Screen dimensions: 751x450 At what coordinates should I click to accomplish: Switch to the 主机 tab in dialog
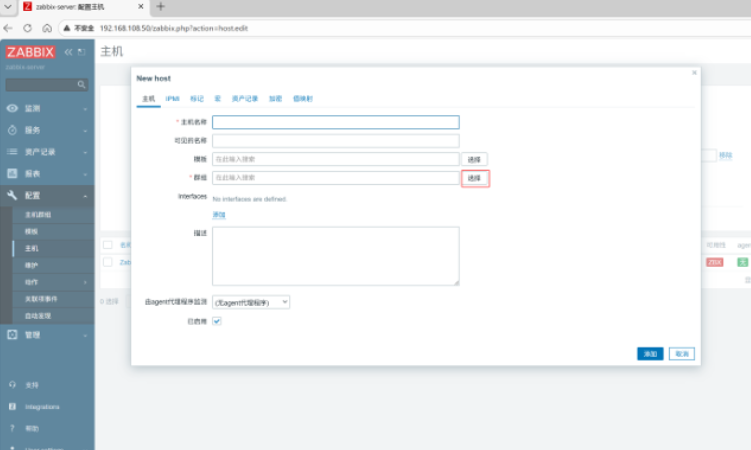148,99
